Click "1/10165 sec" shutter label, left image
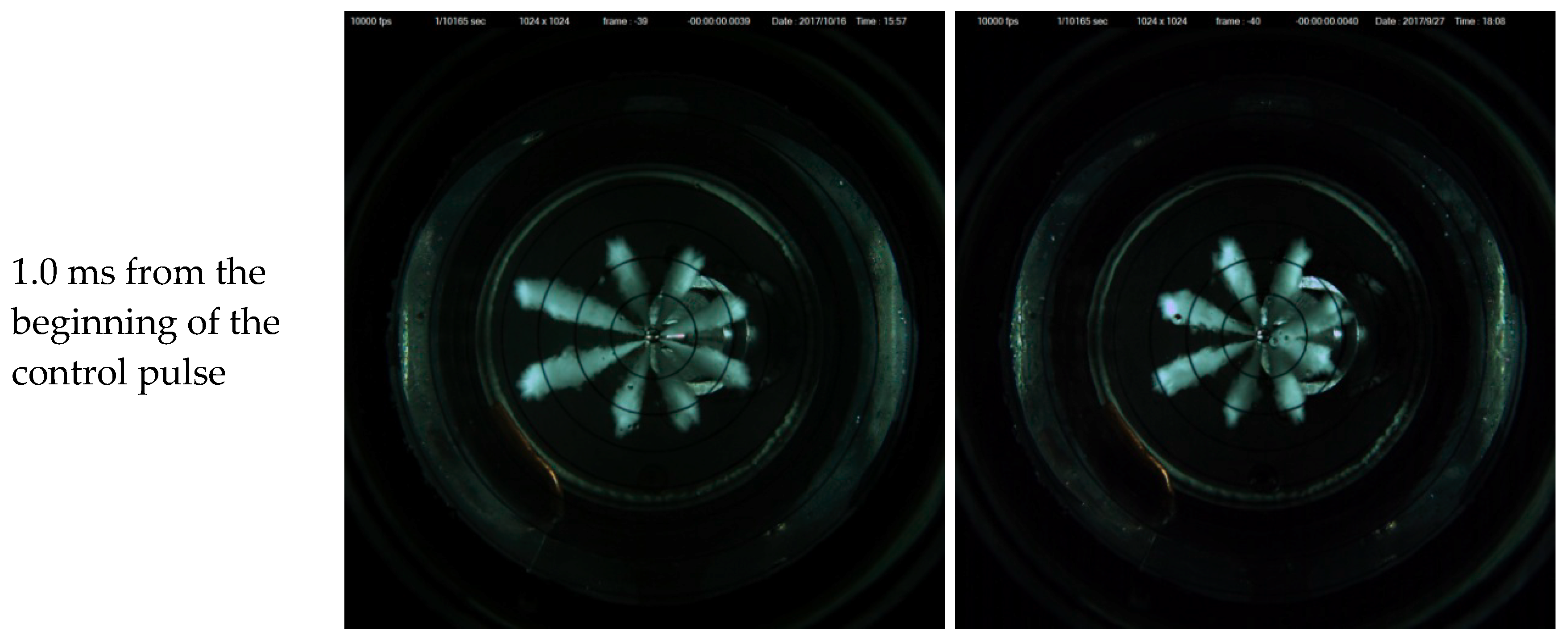The image size is (1568, 641). 459,21
